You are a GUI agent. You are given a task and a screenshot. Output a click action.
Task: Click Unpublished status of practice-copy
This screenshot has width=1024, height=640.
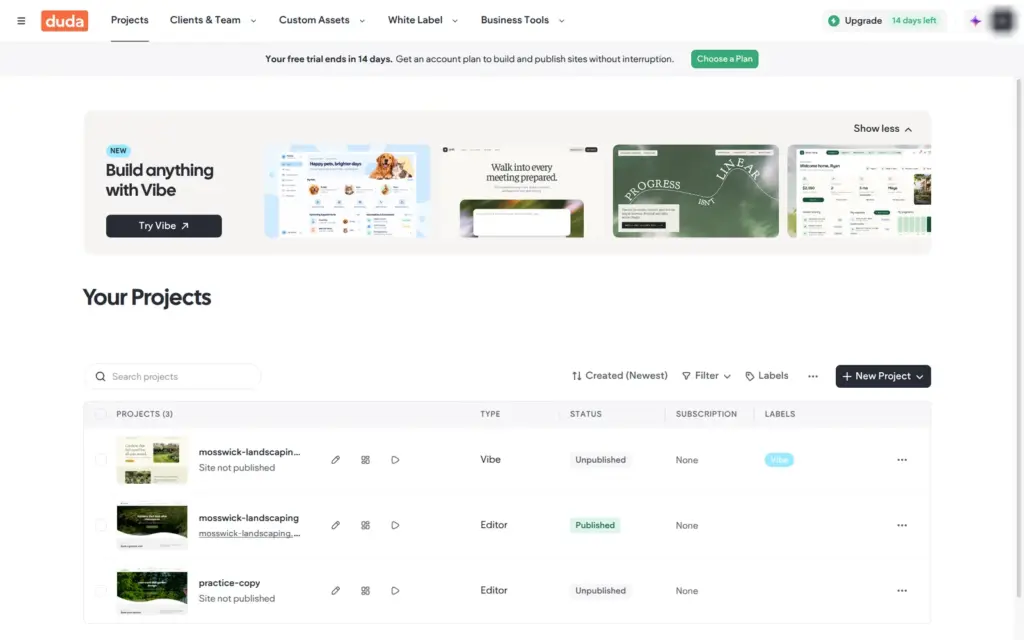600,590
